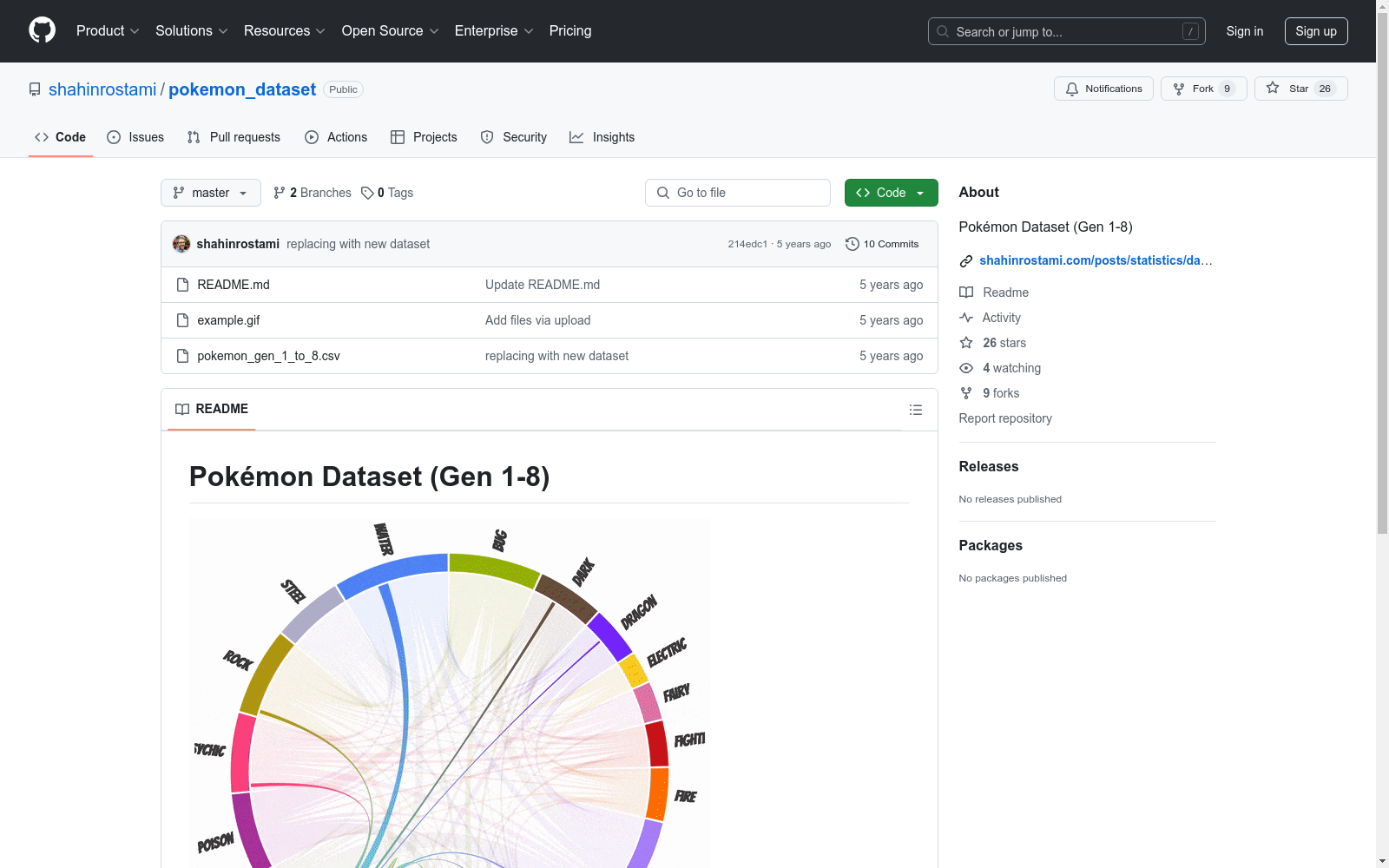Click the Pokémon type chord diagram image
Viewport: 1389px width, 868px height.
[x=449, y=694]
